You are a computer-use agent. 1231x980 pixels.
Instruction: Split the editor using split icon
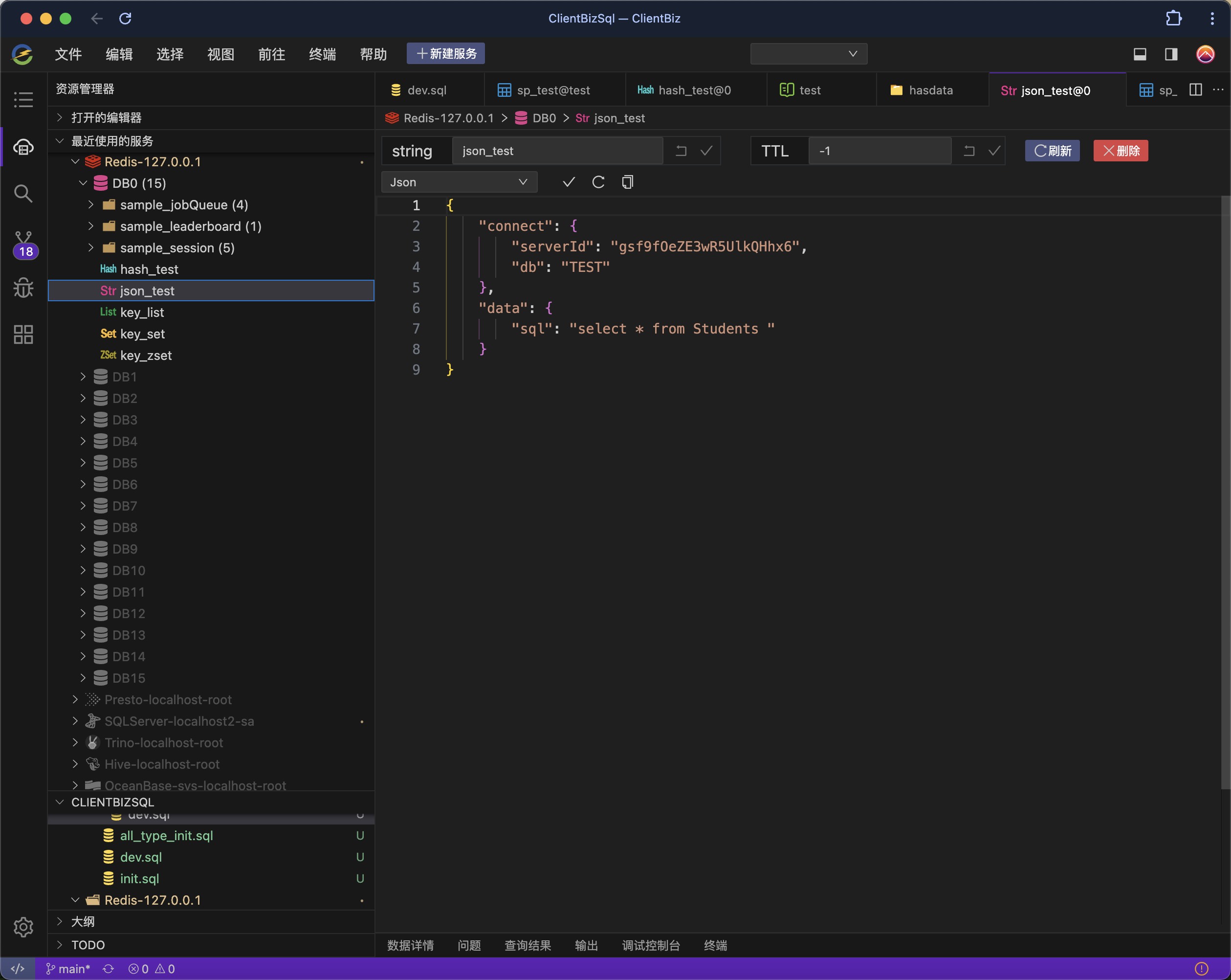pyautogui.click(x=1195, y=89)
